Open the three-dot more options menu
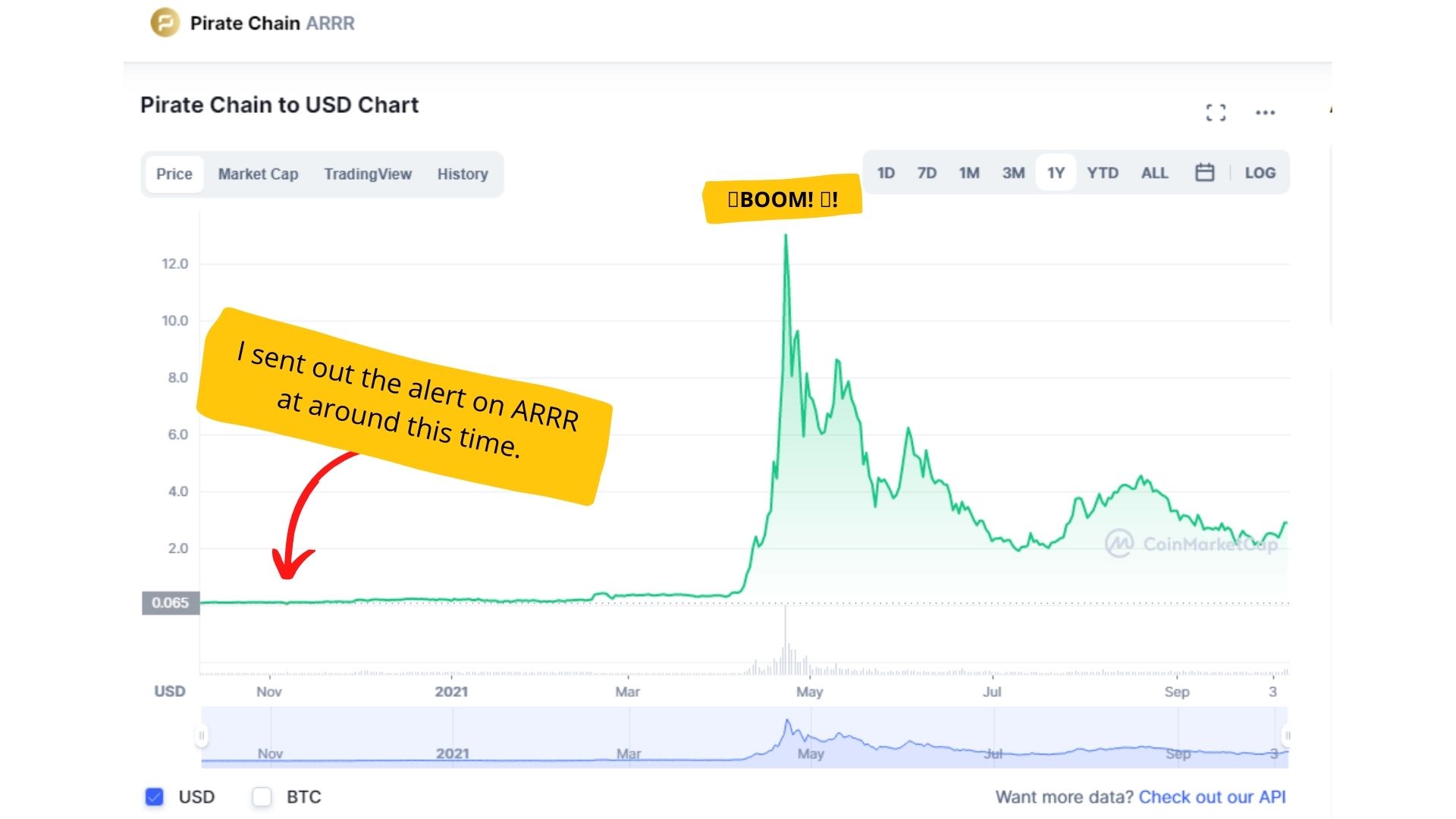 (1265, 113)
